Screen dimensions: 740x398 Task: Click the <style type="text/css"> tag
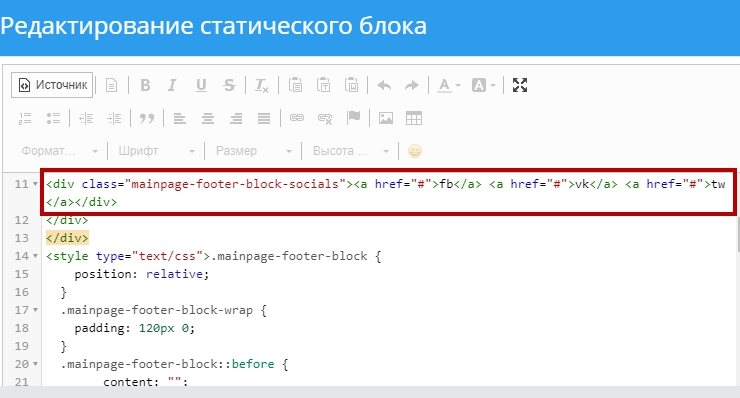[127, 256]
